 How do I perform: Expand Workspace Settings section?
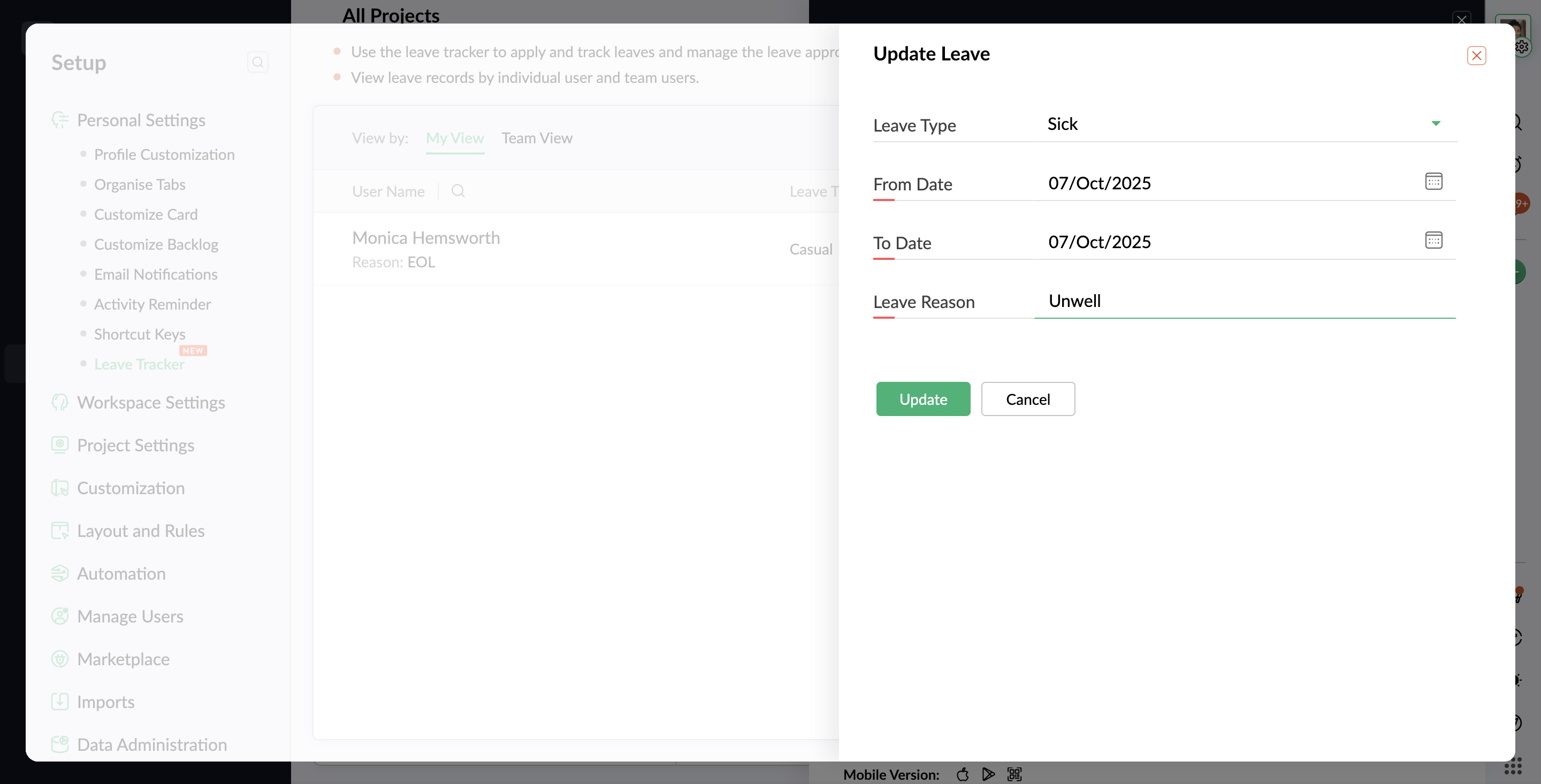[151, 403]
